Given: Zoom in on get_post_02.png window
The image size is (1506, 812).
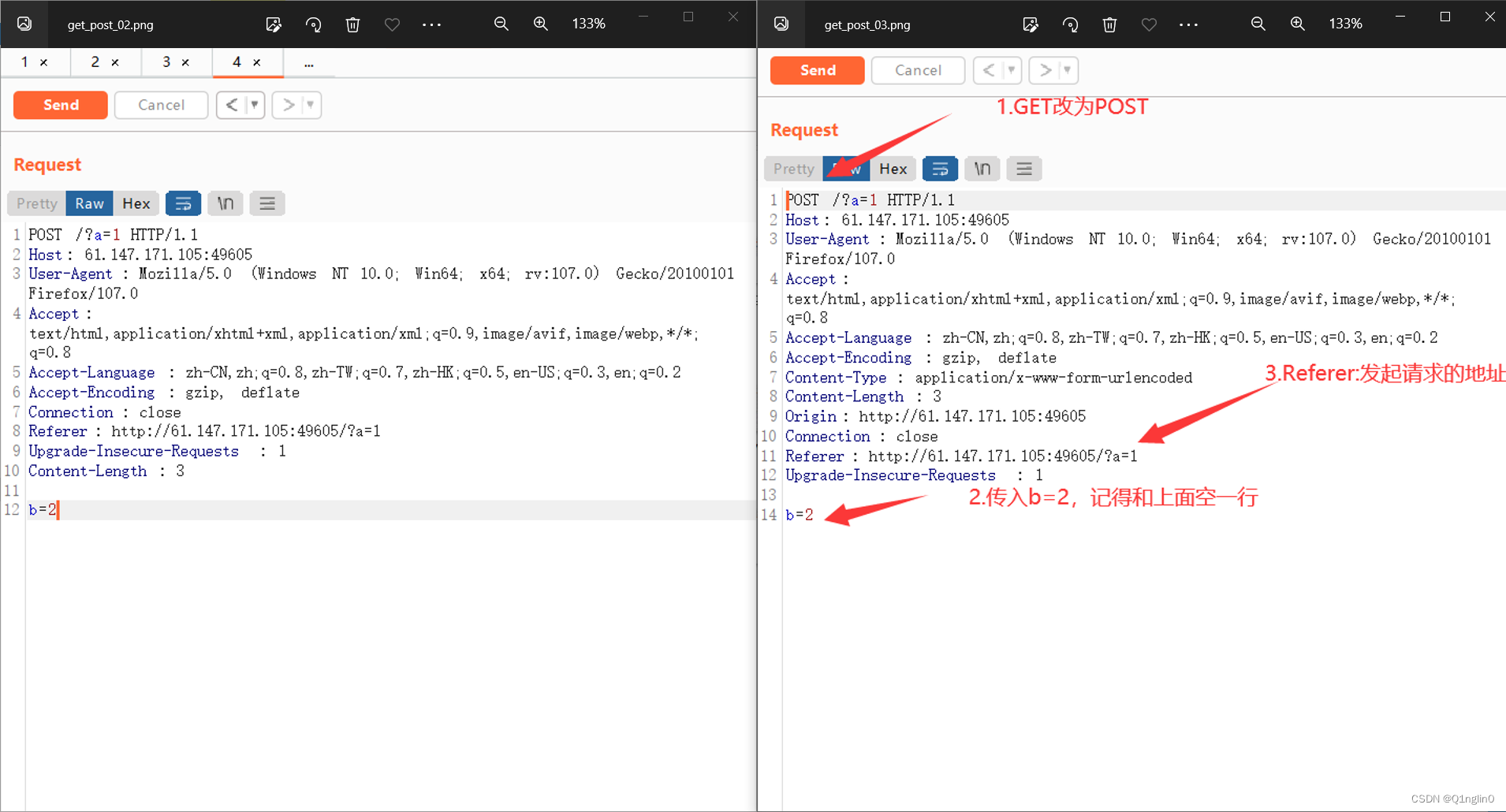Looking at the screenshot, I should pos(540,24).
